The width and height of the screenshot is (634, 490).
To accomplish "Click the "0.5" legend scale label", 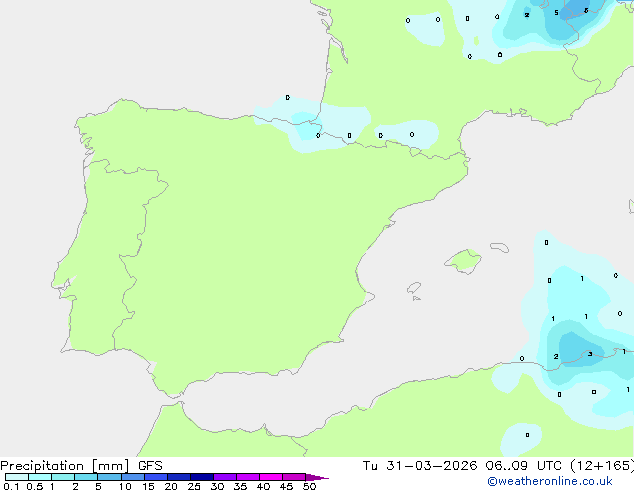I will point(35,486).
